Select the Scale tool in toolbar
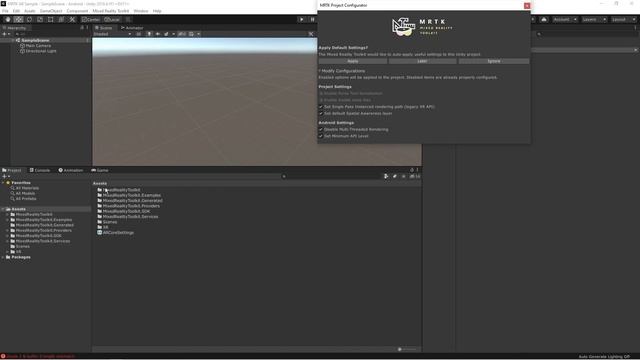The height and width of the screenshot is (360, 640). pos(40,20)
